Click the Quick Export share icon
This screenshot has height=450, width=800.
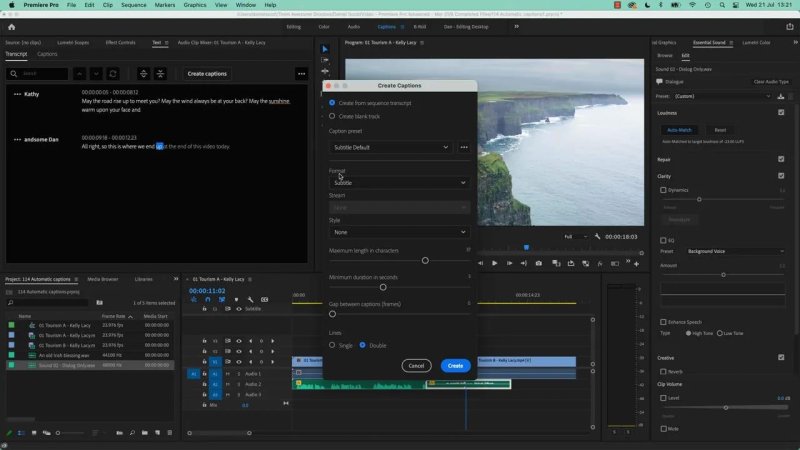pos(790,27)
